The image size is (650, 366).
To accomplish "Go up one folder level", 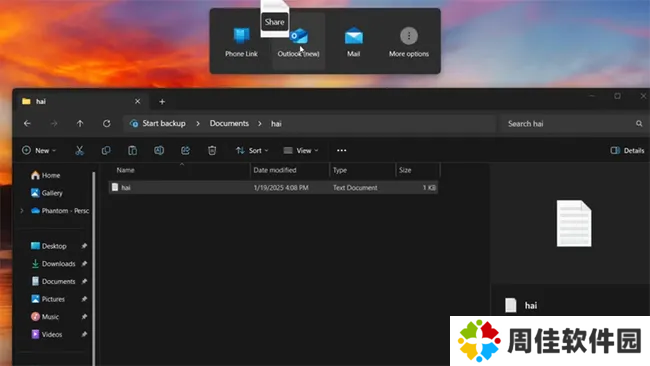I will click(x=80, y=124).
